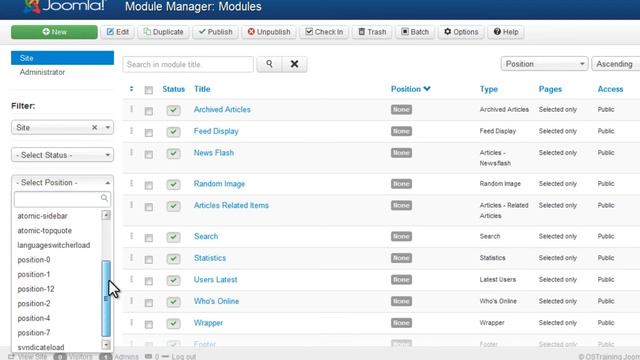Open the Site filter dropdown arrow
The height and width of the screenshot is (360, 640).
click(107, 127)
